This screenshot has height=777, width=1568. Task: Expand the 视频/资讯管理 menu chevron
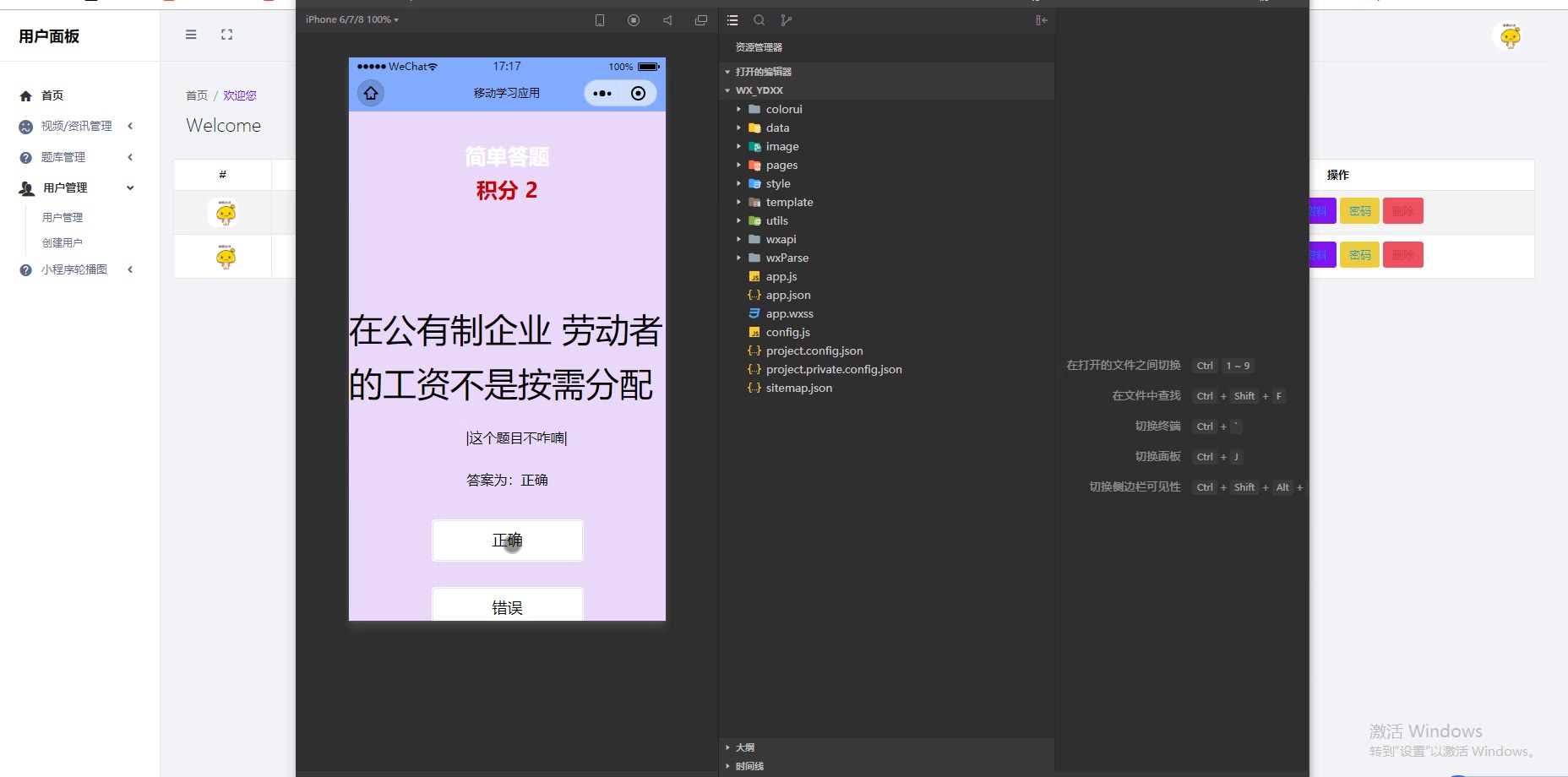click(130, 126)
